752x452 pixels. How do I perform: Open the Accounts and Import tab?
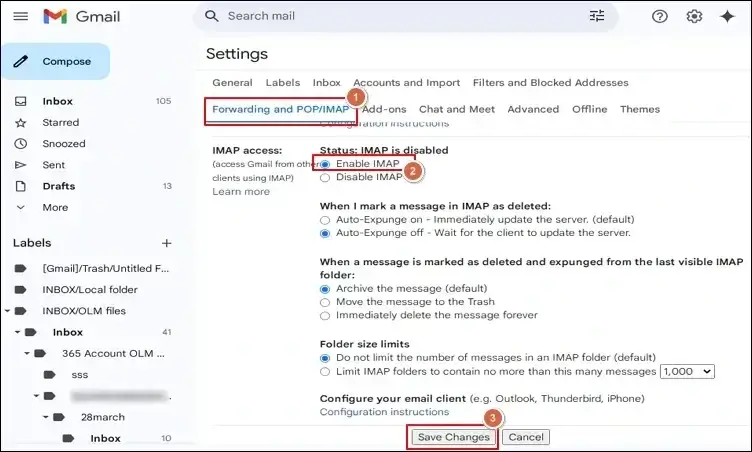coord(407,83)
